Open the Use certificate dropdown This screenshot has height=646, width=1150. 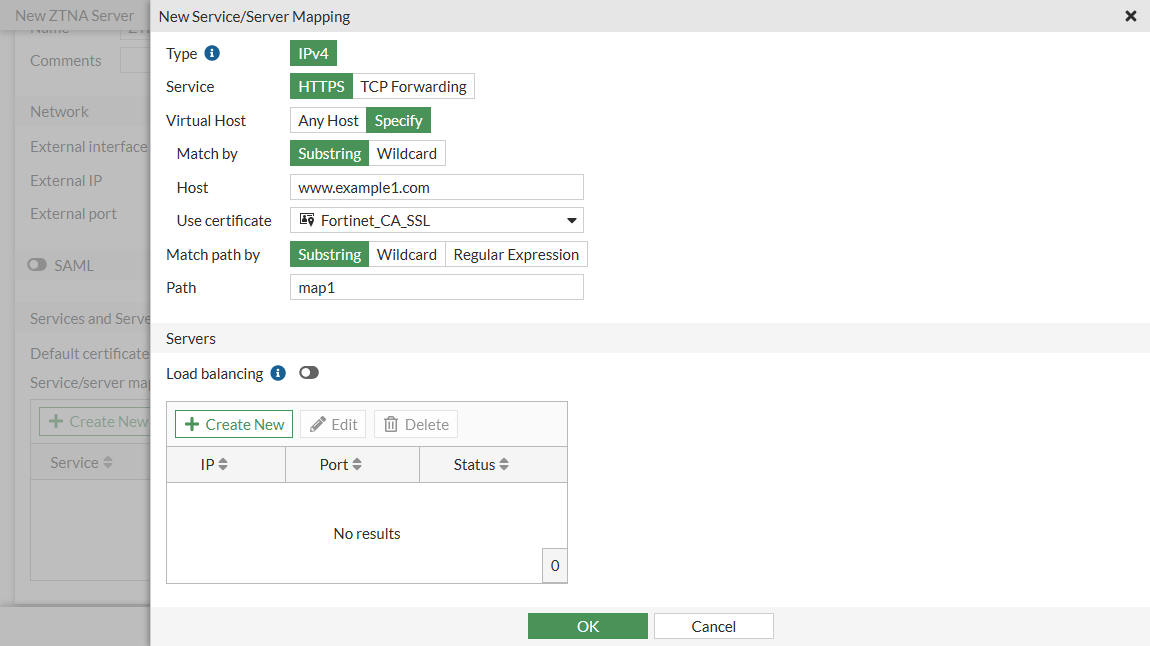click(x=437, y=220)
